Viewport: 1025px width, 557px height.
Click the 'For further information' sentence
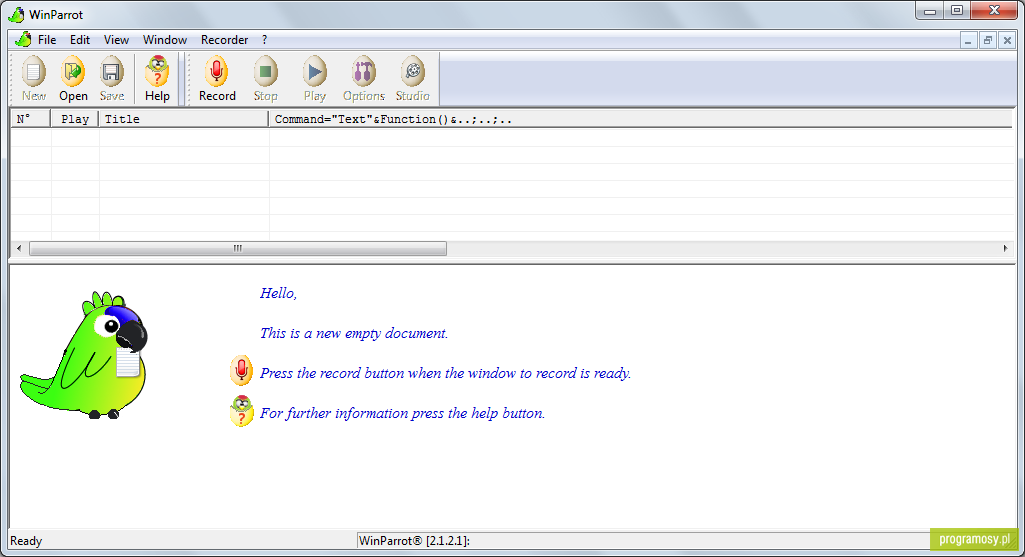(x=402, y=413)
